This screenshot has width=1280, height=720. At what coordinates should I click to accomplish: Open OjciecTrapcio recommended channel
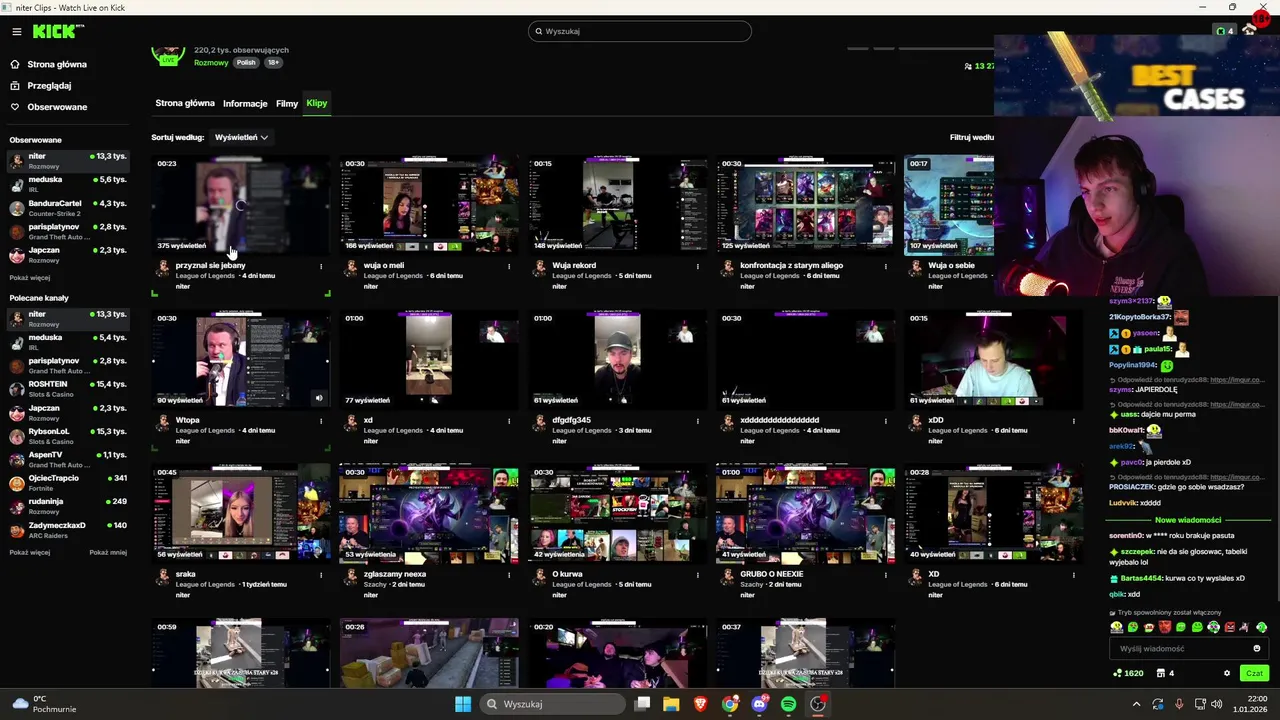point(68,482)
